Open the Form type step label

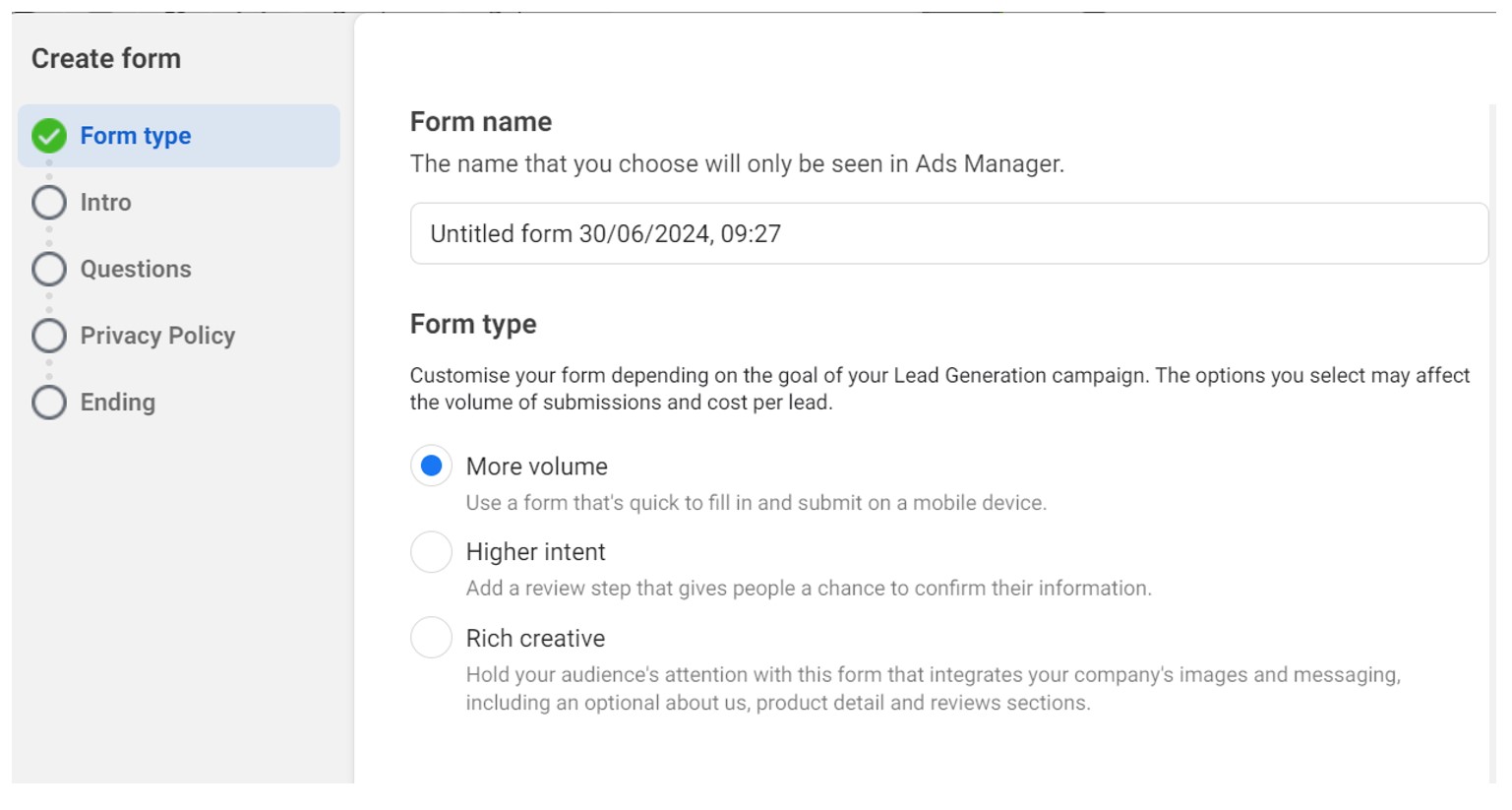coord(136,136)
